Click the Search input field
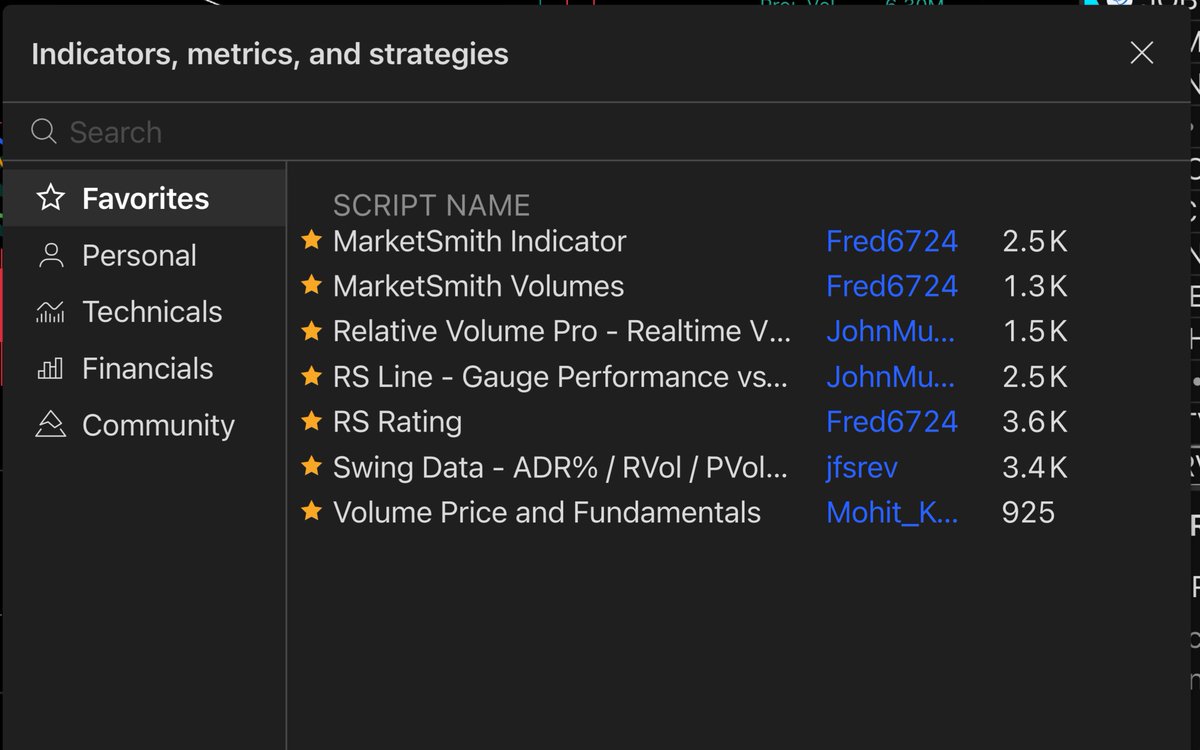 [596, 132]
